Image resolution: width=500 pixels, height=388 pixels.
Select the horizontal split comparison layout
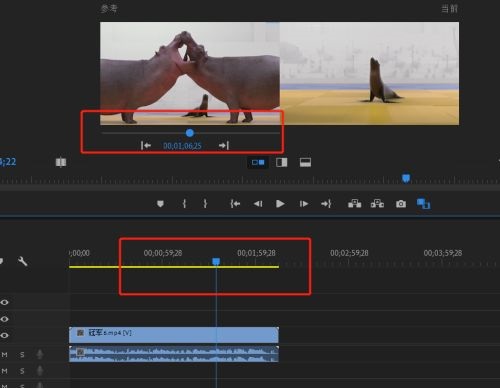pyautogui.click(x=305, y=162)
